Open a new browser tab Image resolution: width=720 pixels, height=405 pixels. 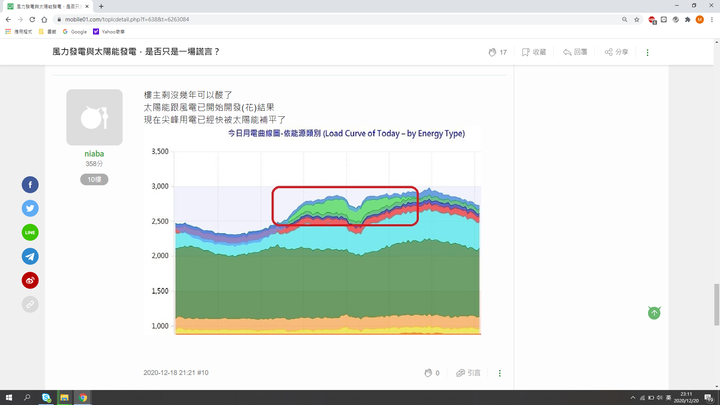pos(101,6)
